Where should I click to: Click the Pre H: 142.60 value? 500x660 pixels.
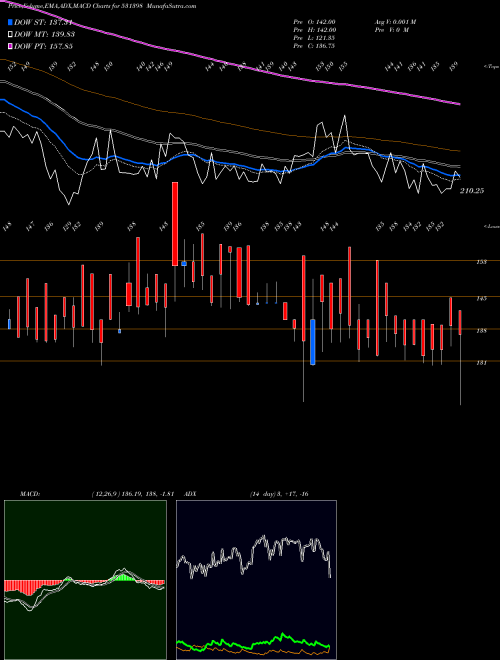[314, 30]
